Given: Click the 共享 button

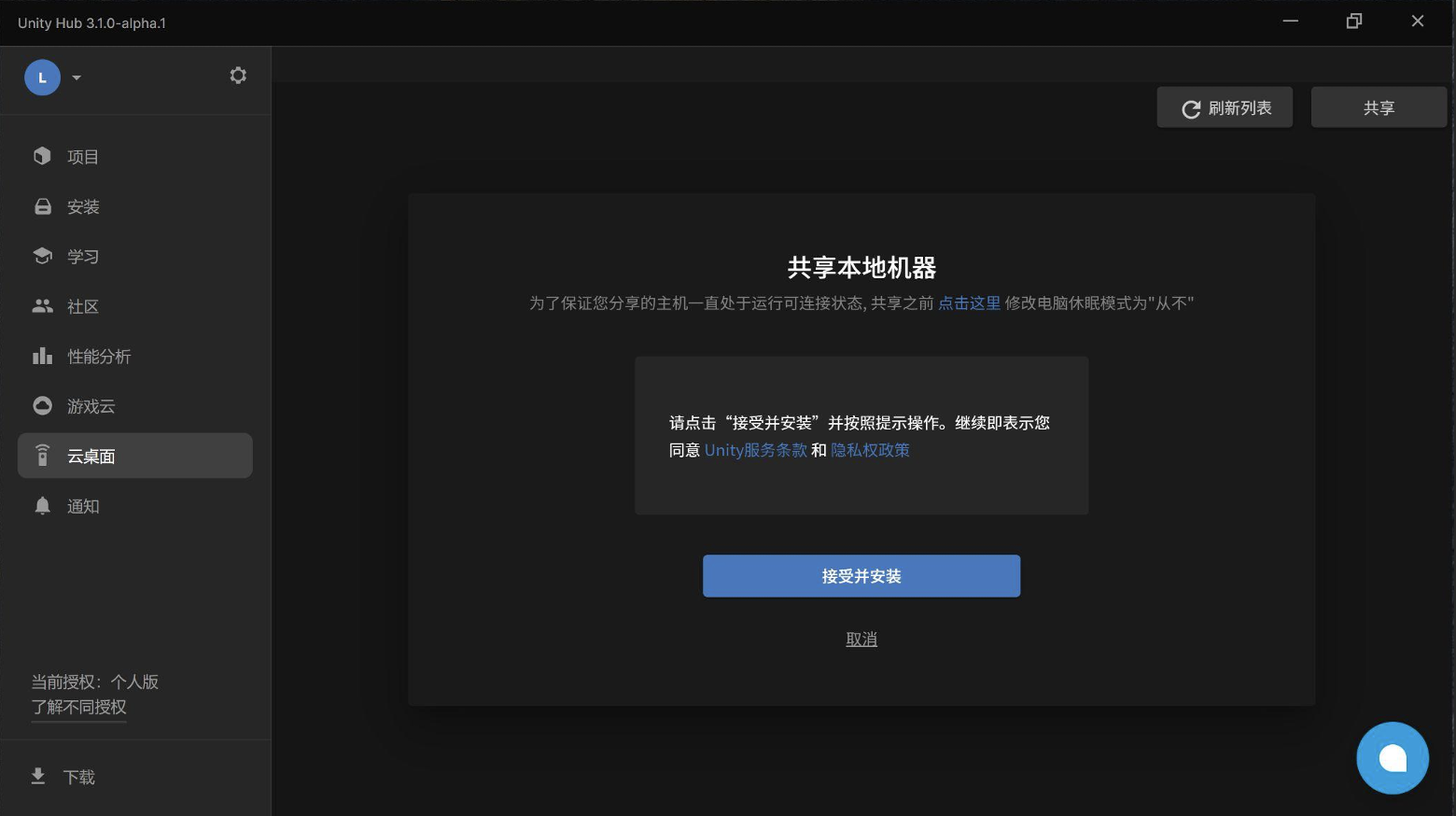Looking at the screenshot, I should click(x=1379, y=107).
